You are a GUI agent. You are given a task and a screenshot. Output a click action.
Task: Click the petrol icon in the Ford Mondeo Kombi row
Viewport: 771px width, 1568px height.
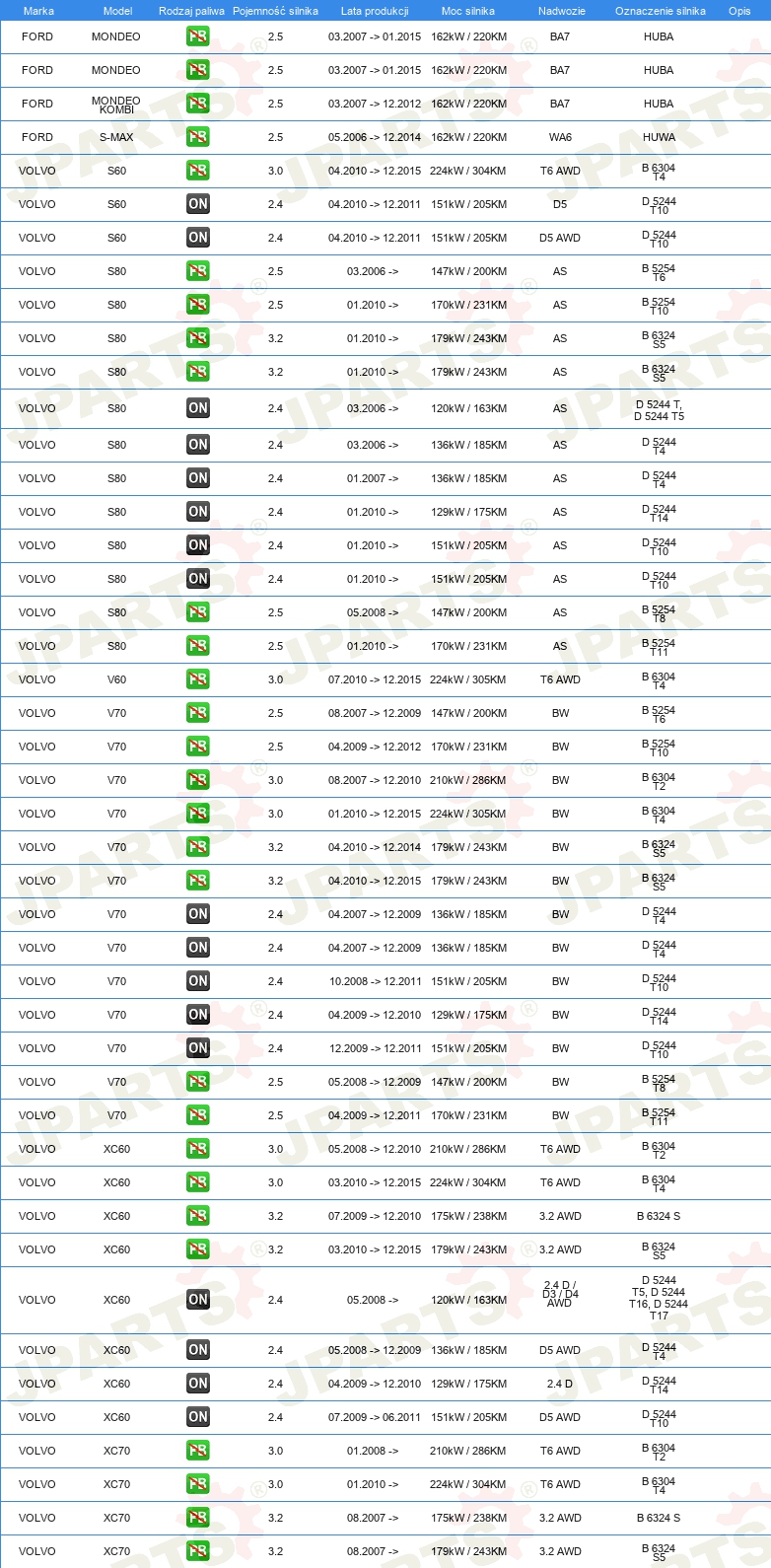pyautogui.click(x=198, y=104)
